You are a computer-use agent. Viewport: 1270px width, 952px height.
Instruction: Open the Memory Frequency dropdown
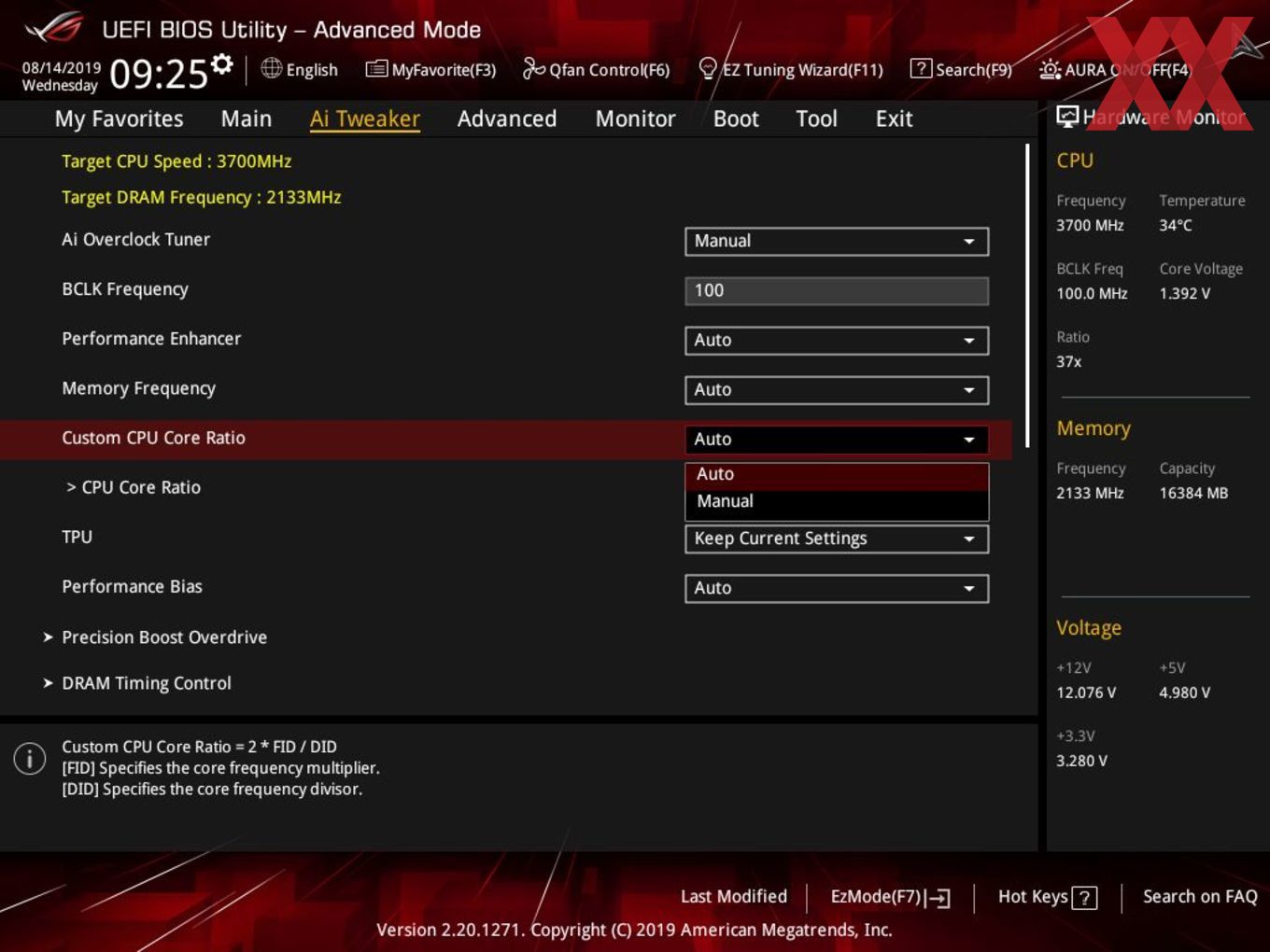pos(837,389)
